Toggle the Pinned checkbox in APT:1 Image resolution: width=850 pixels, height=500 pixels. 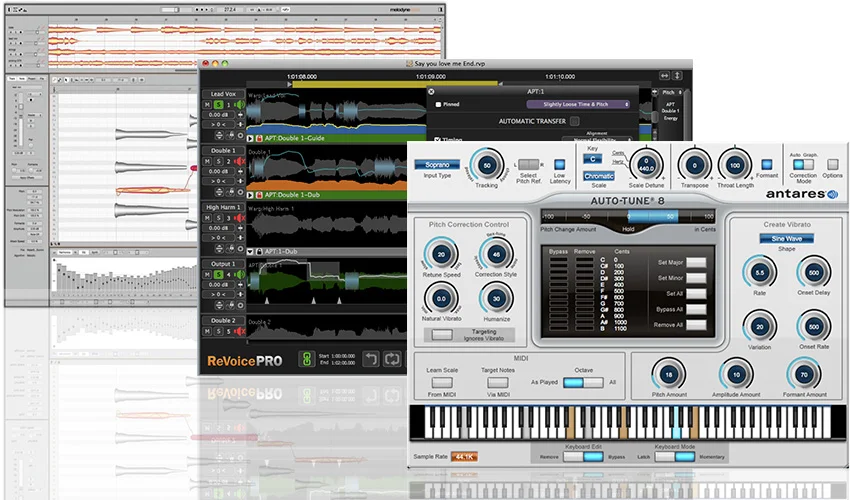pyautogui.click(x=438, y=105)
